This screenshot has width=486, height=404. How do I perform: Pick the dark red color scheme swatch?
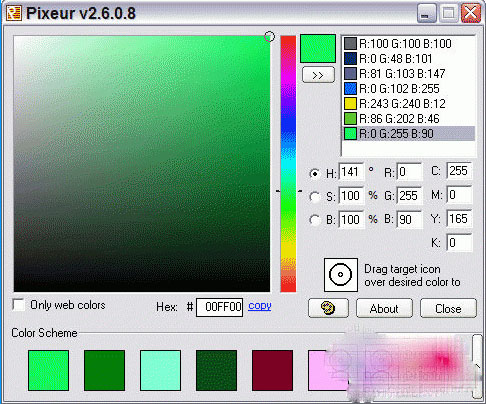point(272,370)
